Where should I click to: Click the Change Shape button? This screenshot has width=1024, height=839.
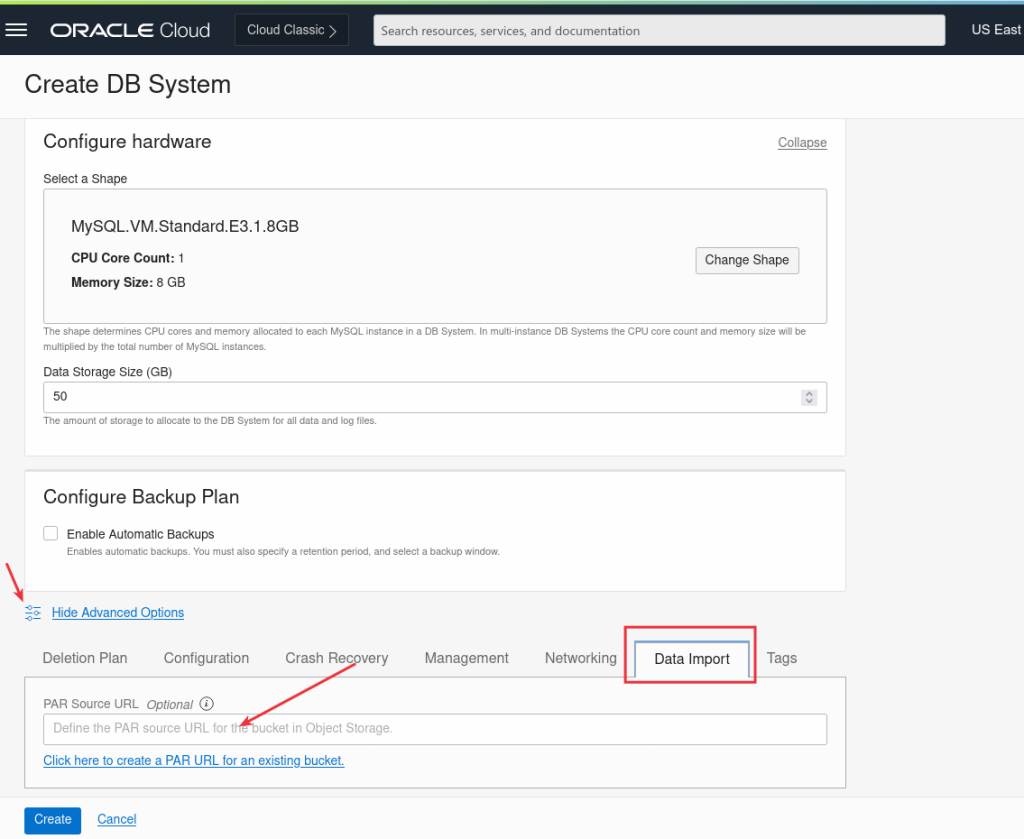[x=746, y=260]
